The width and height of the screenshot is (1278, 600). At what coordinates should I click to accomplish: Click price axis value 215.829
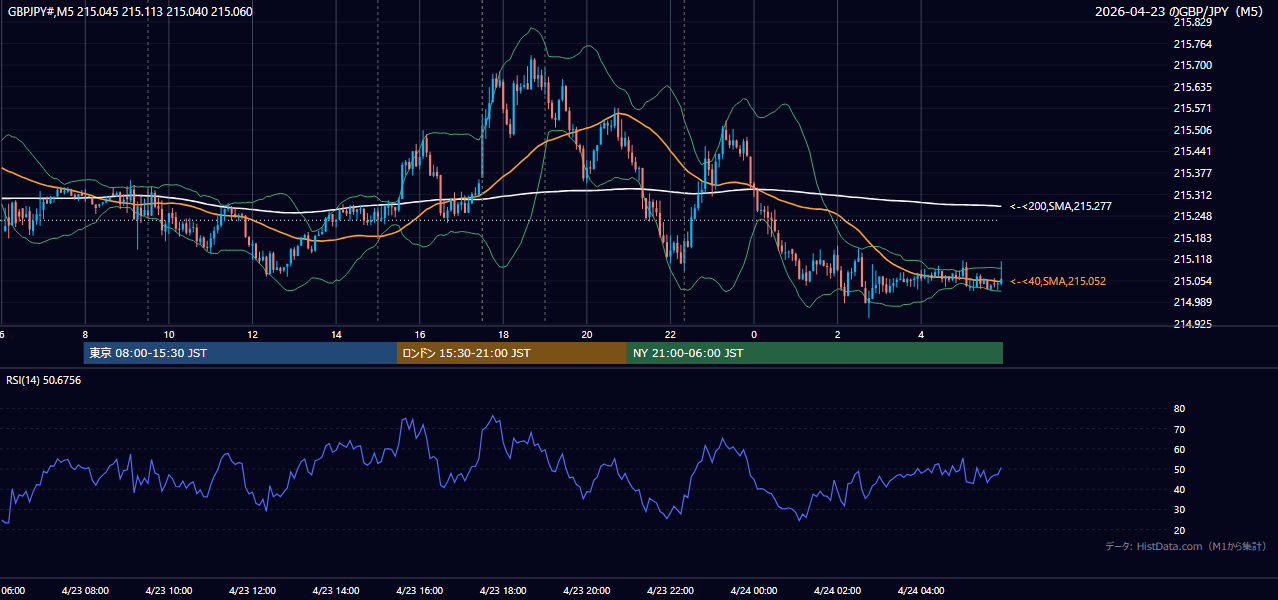[1192, 22]
